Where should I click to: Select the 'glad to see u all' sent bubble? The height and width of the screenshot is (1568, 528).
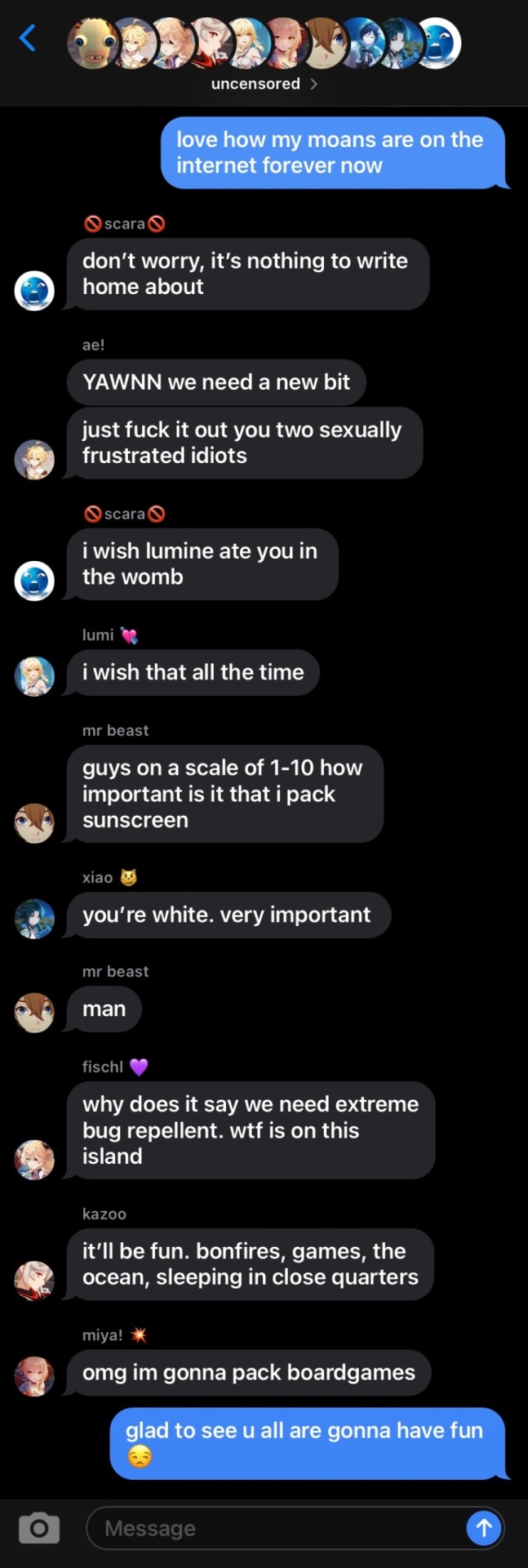[308, 1443]
